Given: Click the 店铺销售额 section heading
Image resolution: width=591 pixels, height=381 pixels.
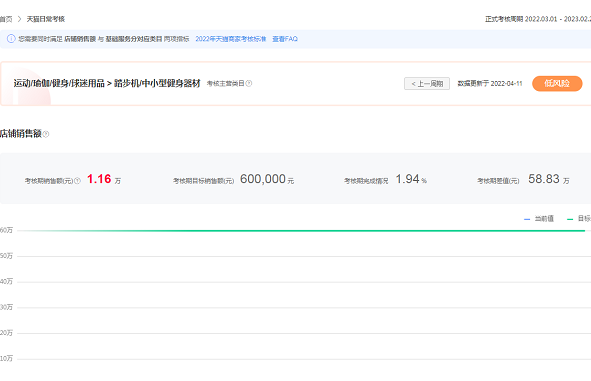Looking at the screenshot, I should (21, 133).
